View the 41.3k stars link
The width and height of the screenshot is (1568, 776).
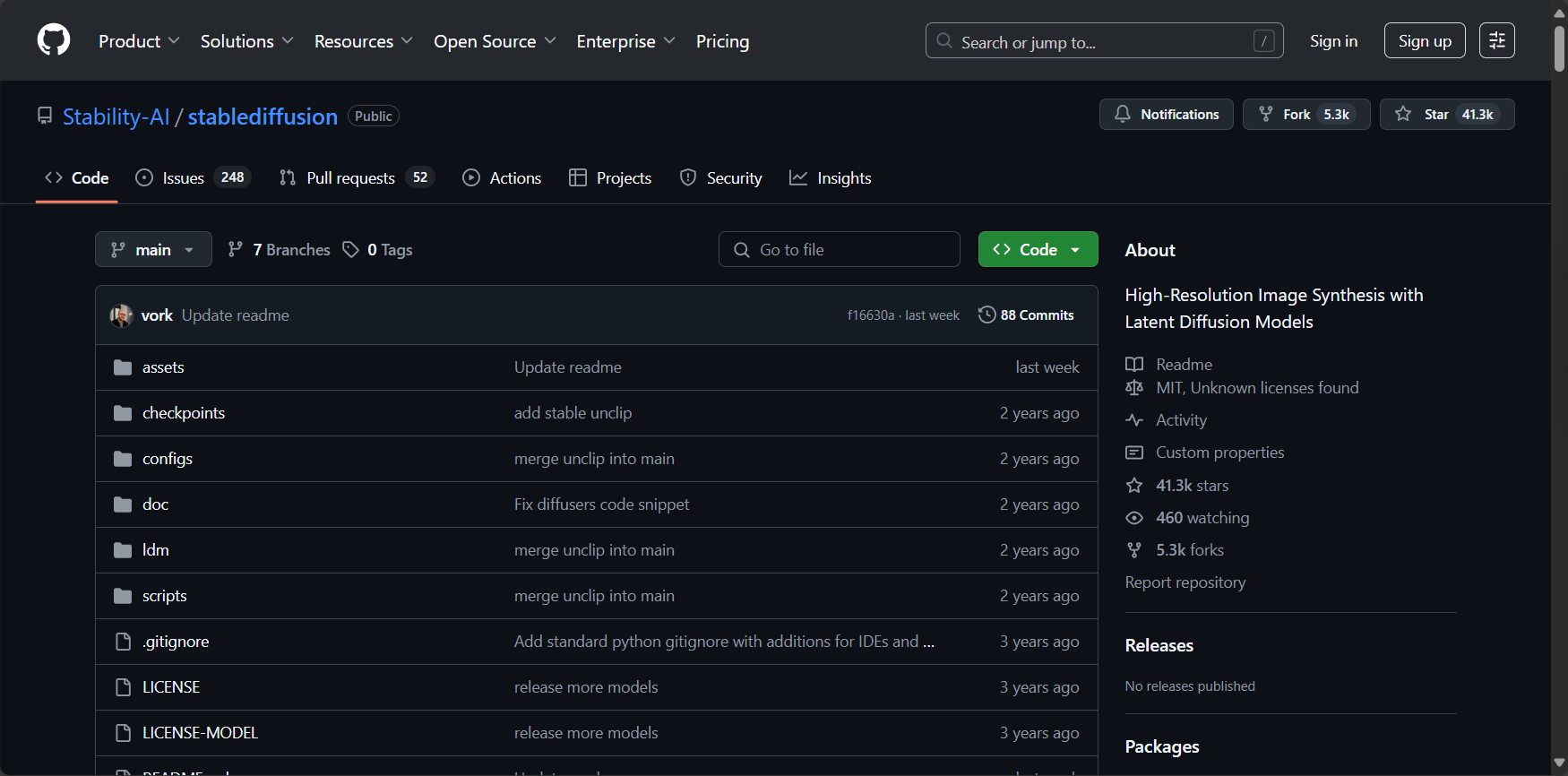[1177, 486]
